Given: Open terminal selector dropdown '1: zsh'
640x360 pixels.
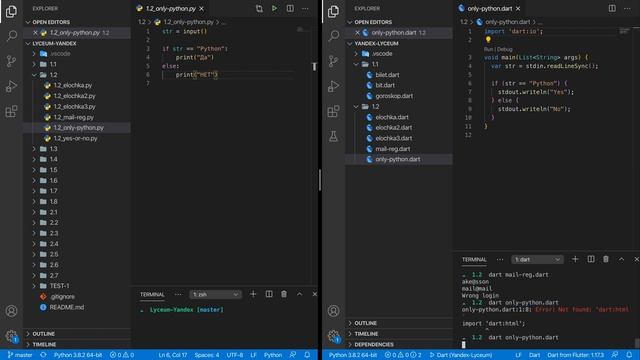Looking at the screenshot, I should tap(216, 294).
